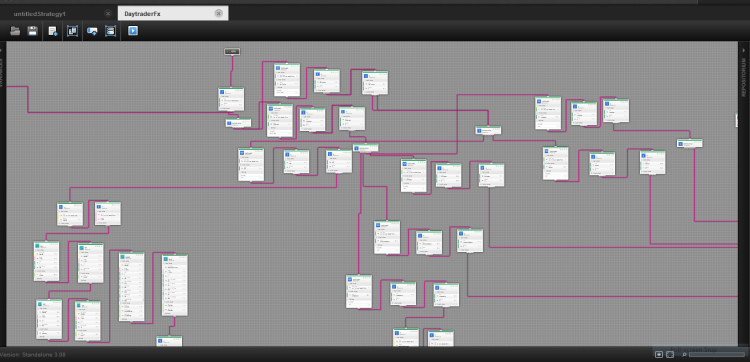The height and width of the screenshot is (362, 750).
Task: Select the dark start node at canvas top
Action: tap(232, 52)
